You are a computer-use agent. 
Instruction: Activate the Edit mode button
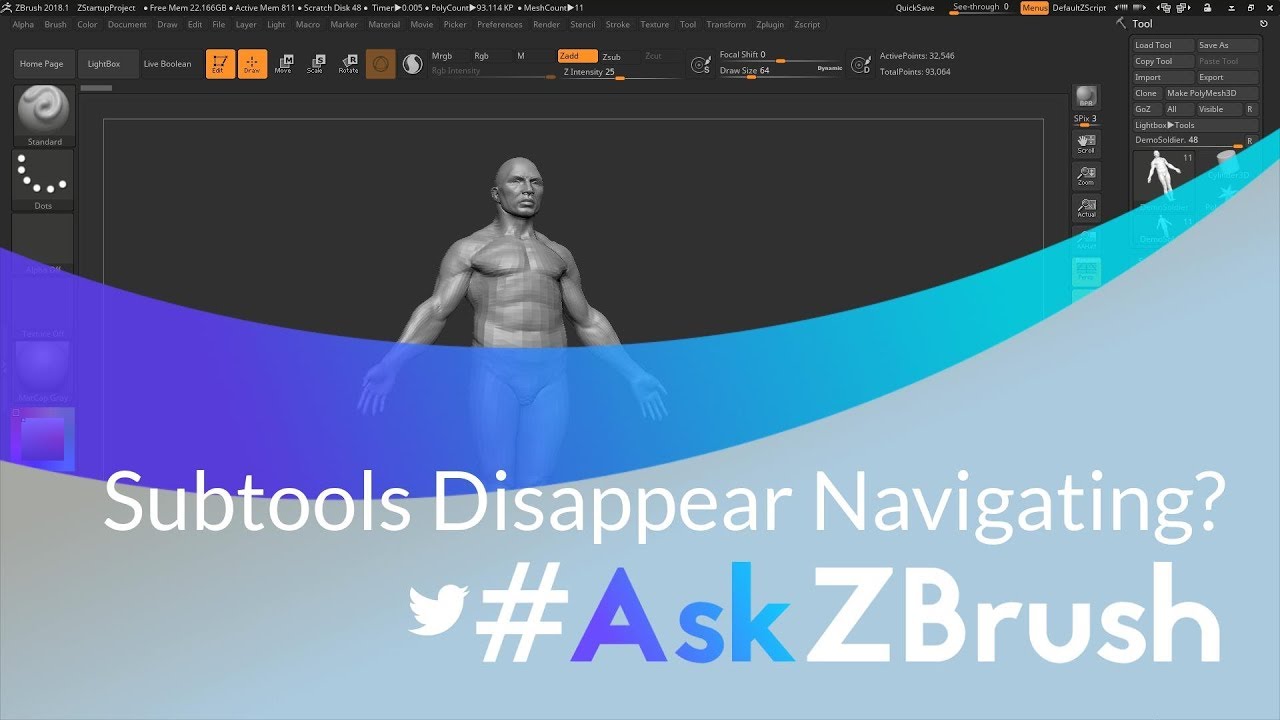coord(220,64)
